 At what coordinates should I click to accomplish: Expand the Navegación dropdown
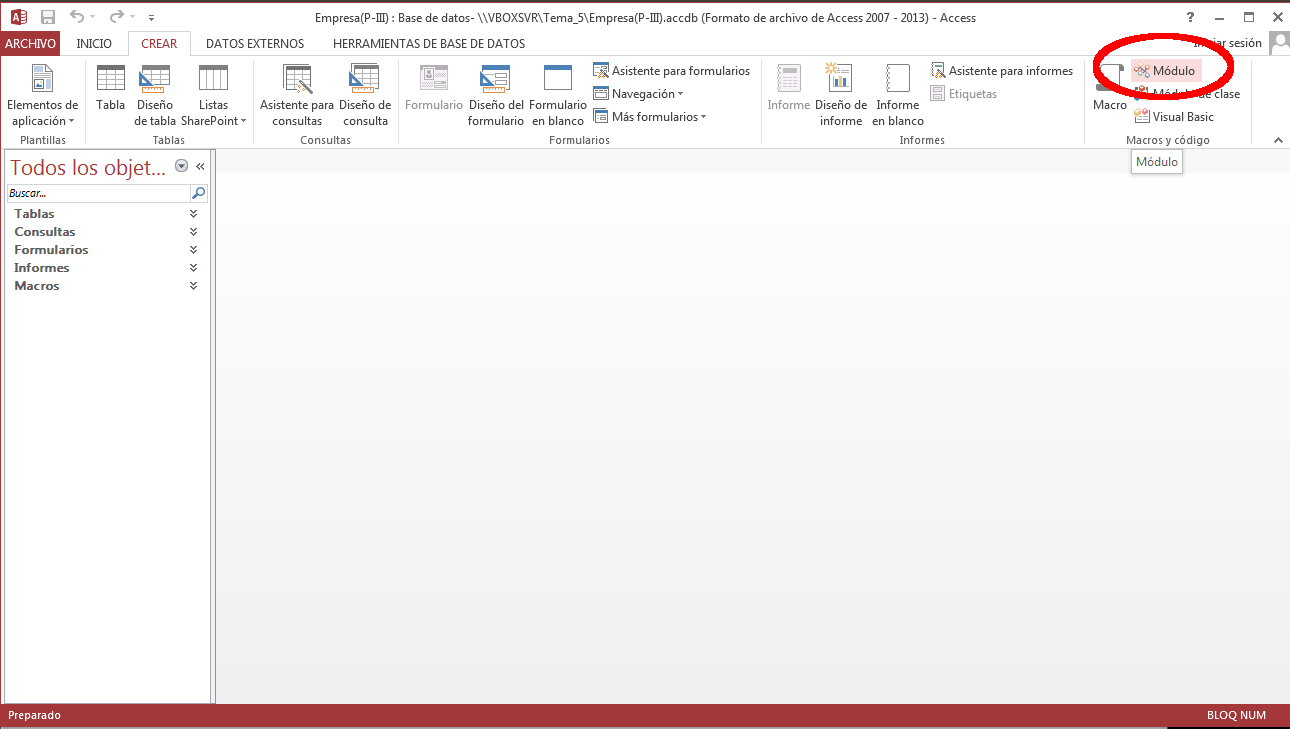coord(638,94)
